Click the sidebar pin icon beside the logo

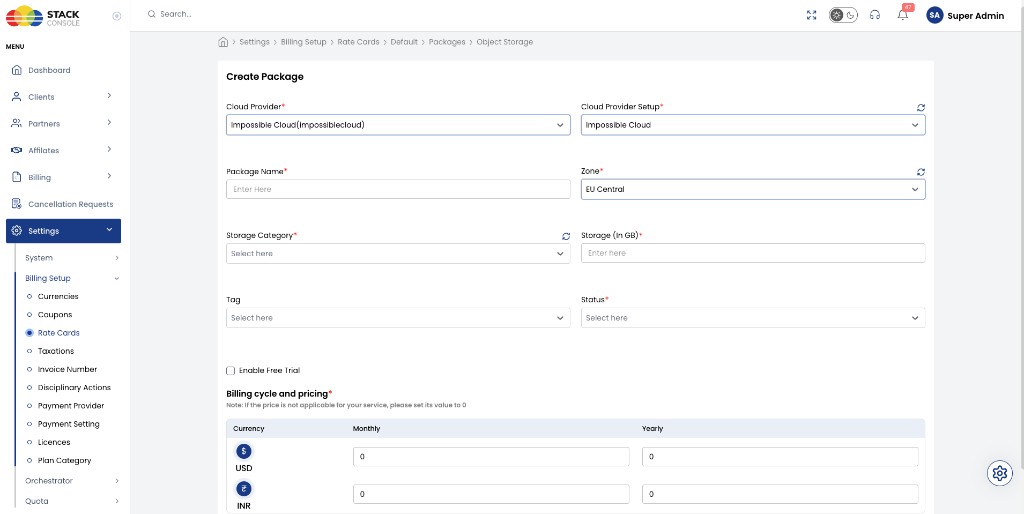[x=117, y=16]
